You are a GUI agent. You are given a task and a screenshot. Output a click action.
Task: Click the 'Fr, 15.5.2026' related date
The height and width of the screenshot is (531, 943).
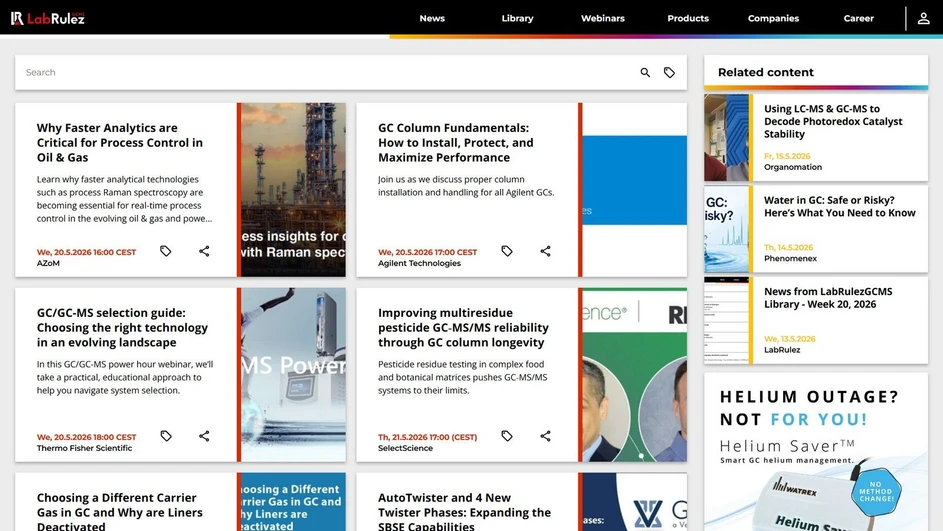pyautogui.click(x=787, y=156)
